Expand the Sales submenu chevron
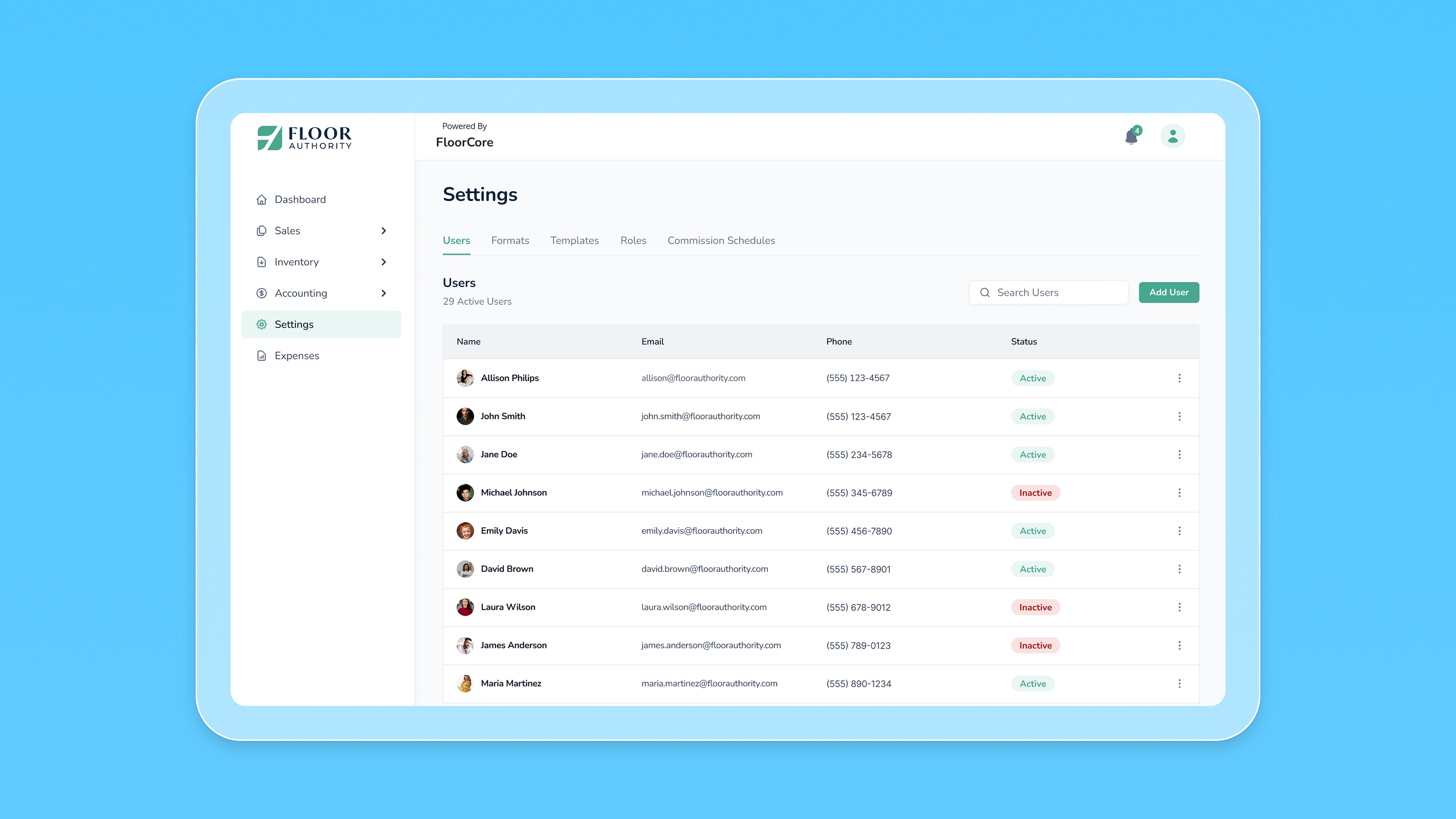The height and width of the screenshot is (819, 1456). tap(384, 231)
